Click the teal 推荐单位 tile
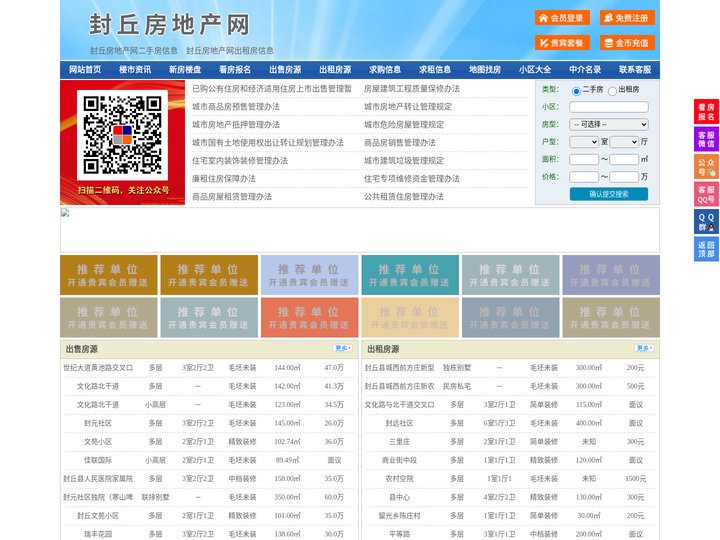This screenshot has height=540, width=720. [x=410, y=275]
